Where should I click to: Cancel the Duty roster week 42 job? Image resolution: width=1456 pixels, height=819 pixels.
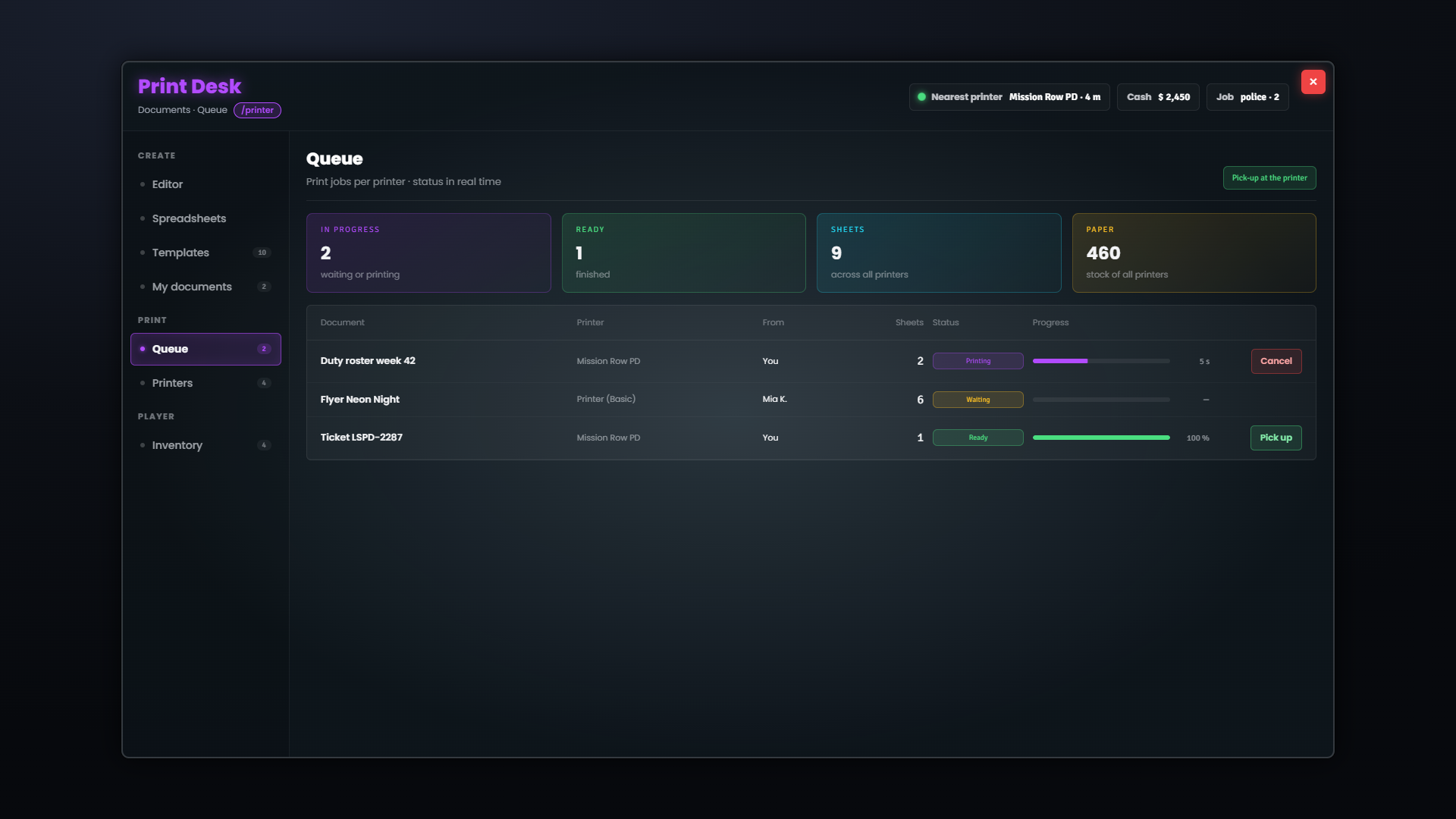click(x=1276, y=361)
